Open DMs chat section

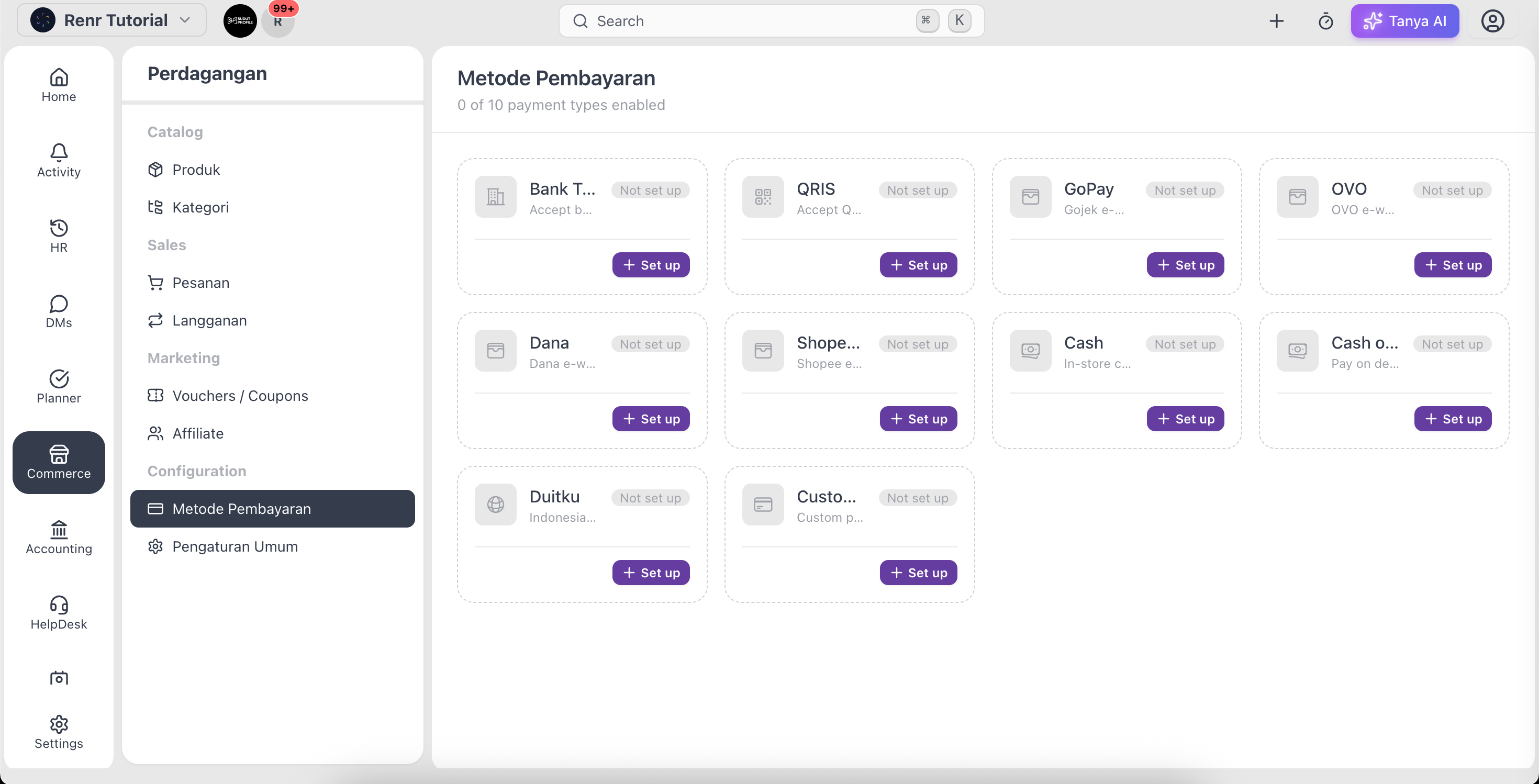[x=59, y=311]
